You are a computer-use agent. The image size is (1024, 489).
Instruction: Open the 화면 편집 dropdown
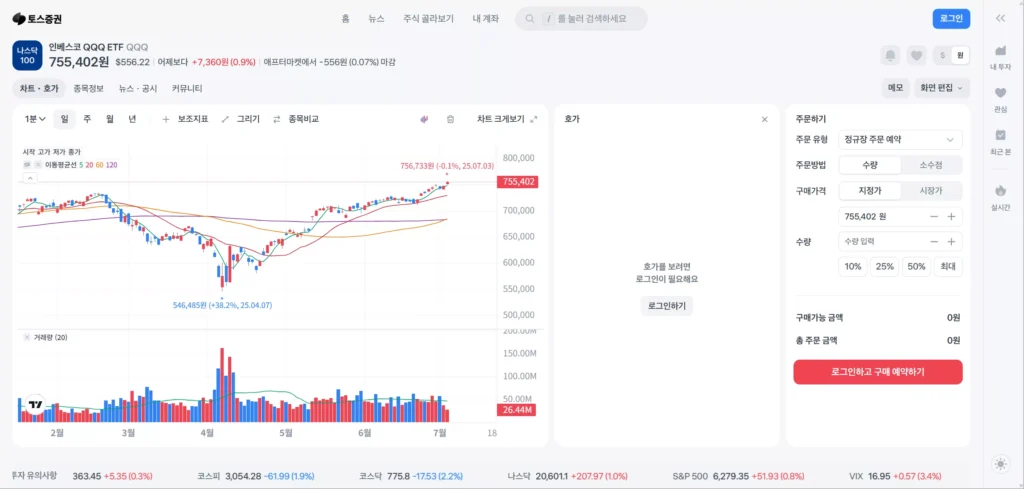point(944,87)
